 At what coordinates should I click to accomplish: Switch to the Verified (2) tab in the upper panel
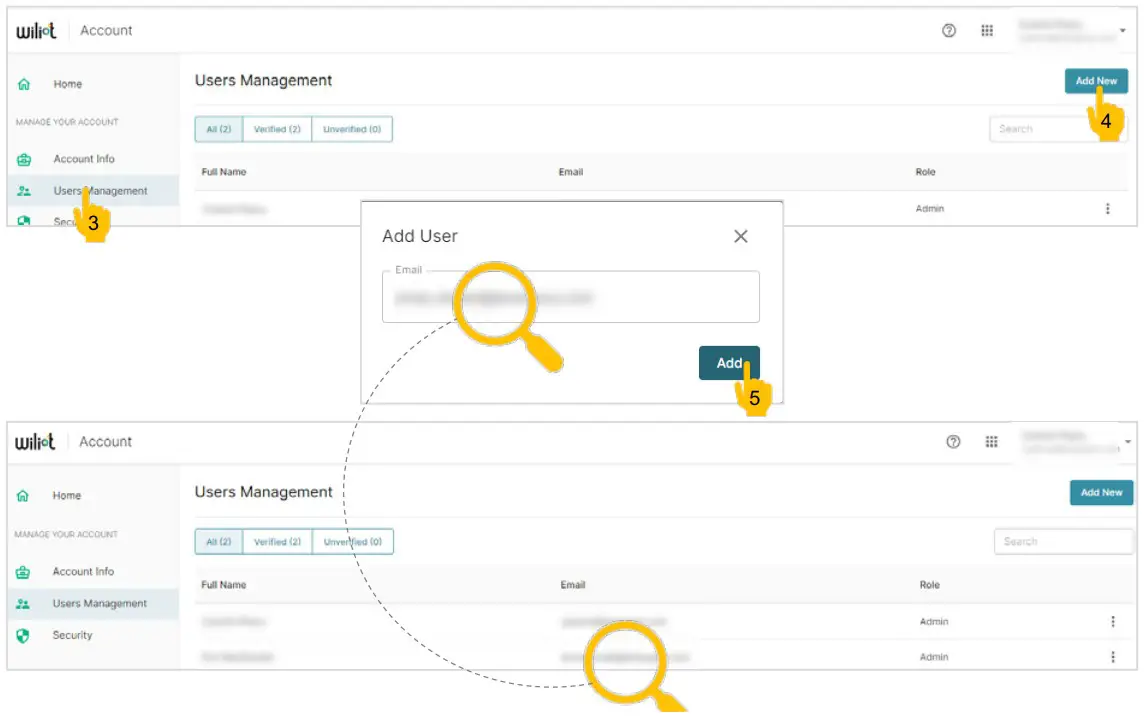(x=277, y=130)
